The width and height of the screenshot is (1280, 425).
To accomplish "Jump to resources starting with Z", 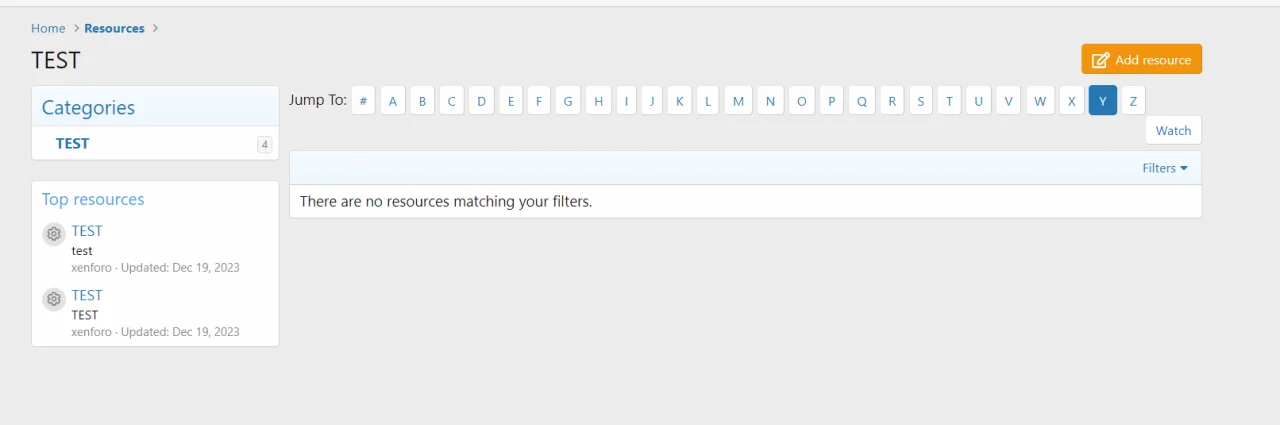I will coord(1133,100).
